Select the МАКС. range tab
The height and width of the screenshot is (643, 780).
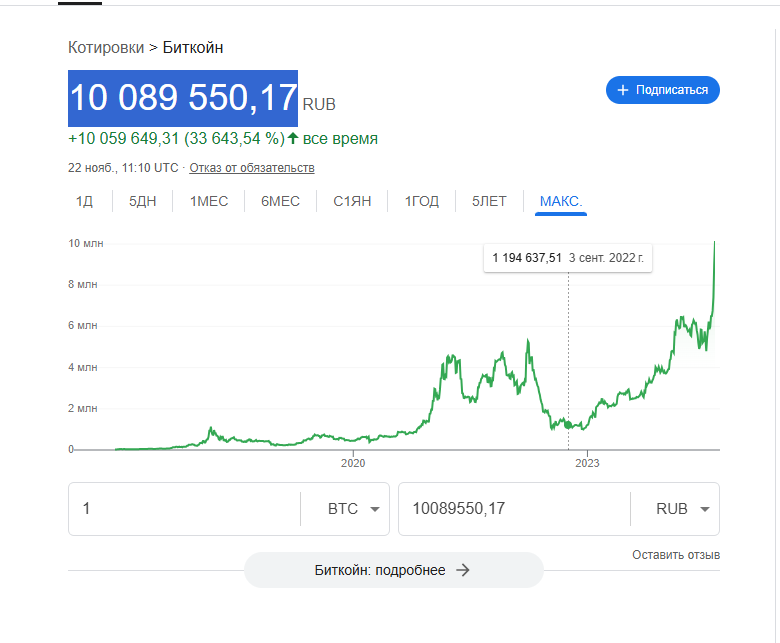561,201
